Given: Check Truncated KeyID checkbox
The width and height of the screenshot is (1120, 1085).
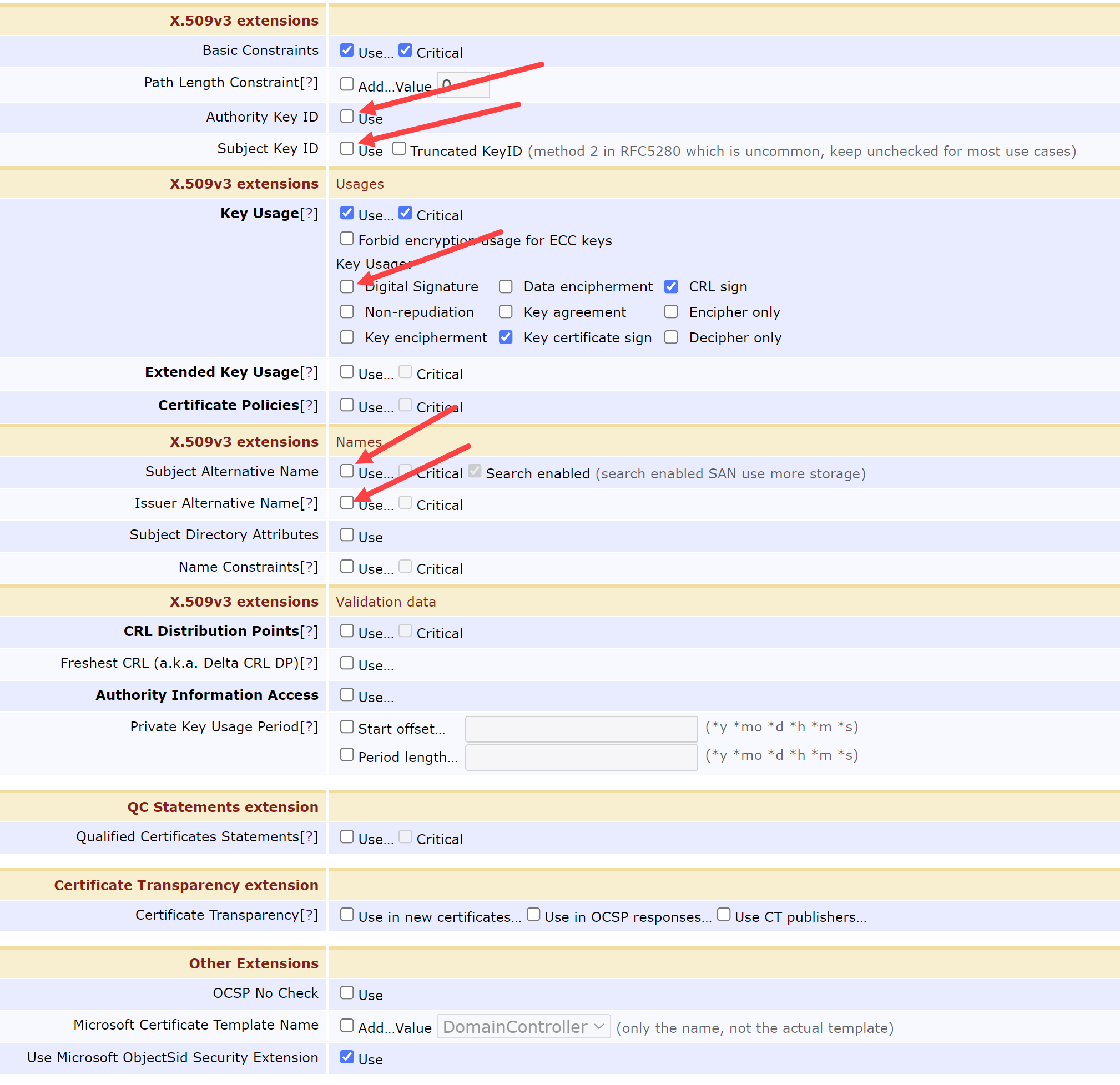Looking at the screenshot, I should coord(399,149).
